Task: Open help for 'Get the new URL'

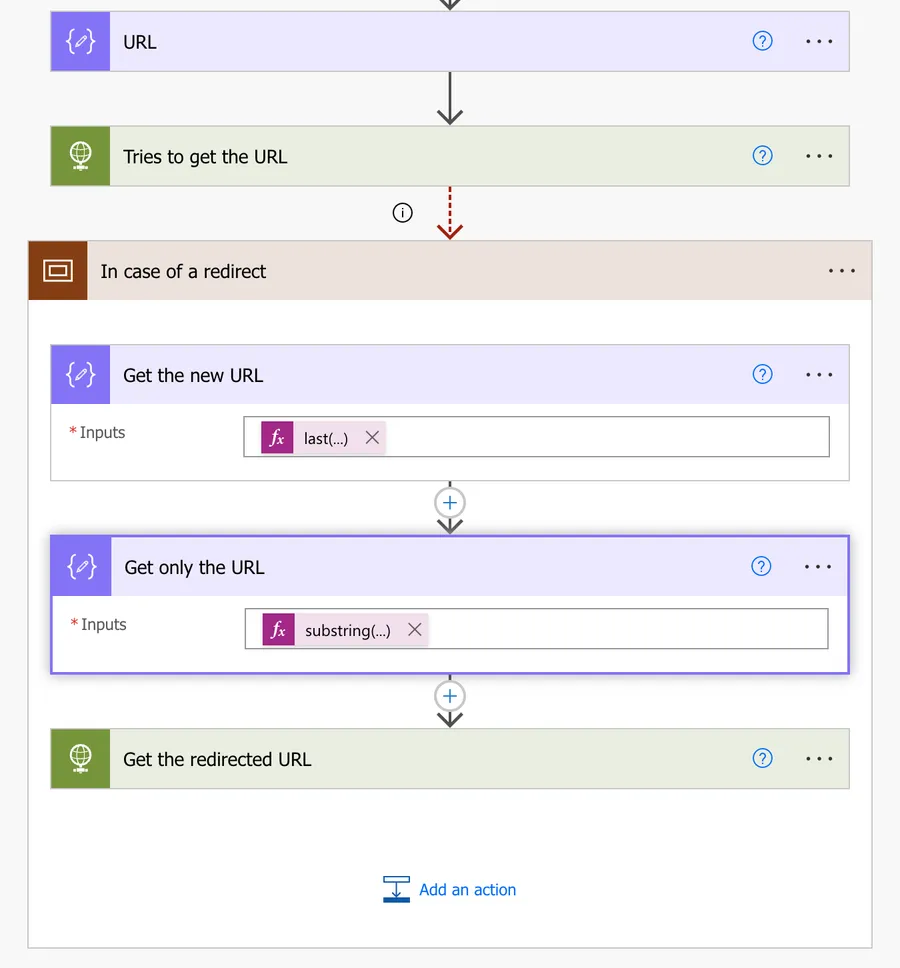Action: point(762,375)
